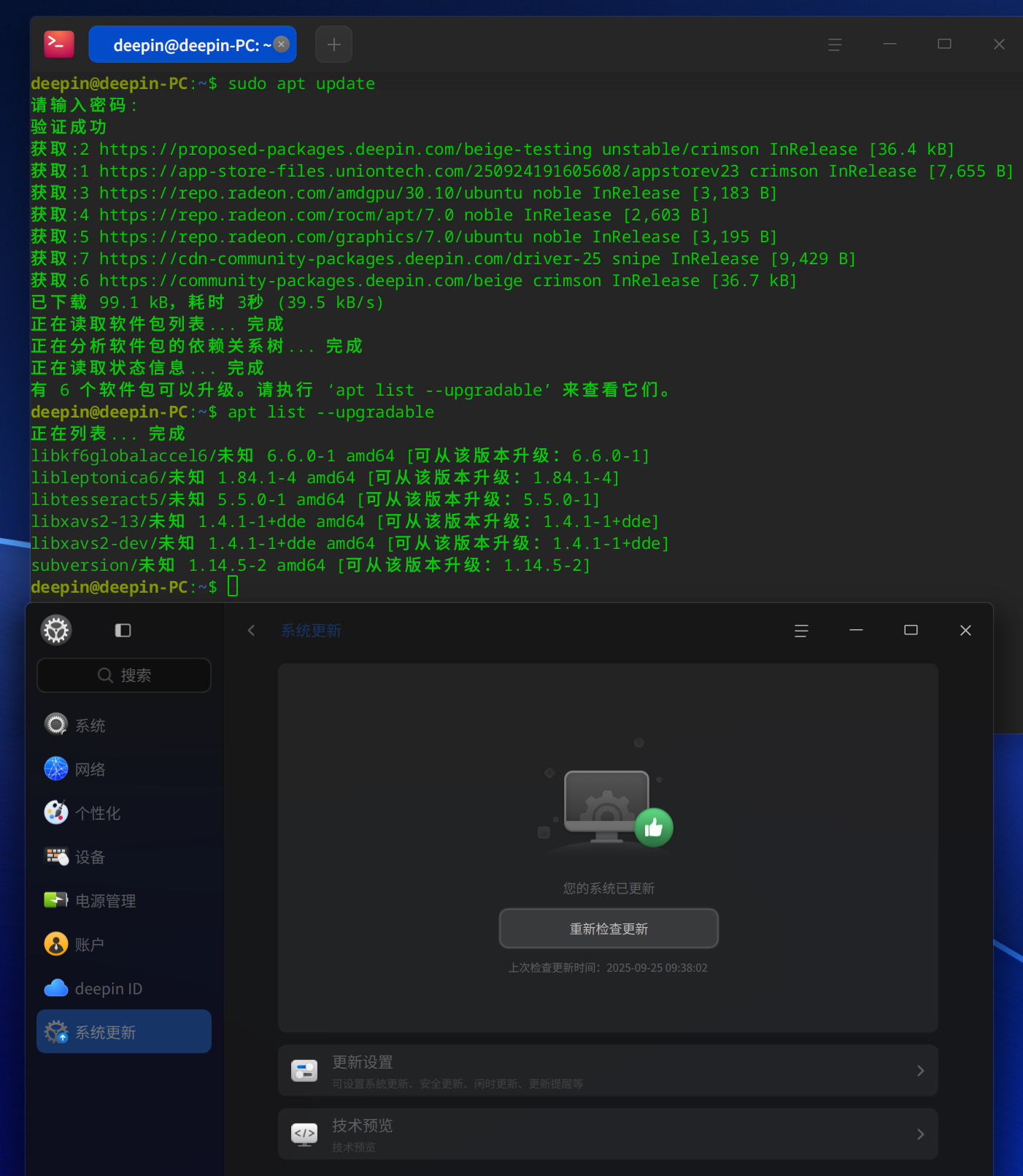
Task: Open 设备 settings in the sidebar
Action: pyautogui.click(x=124, y=856)
